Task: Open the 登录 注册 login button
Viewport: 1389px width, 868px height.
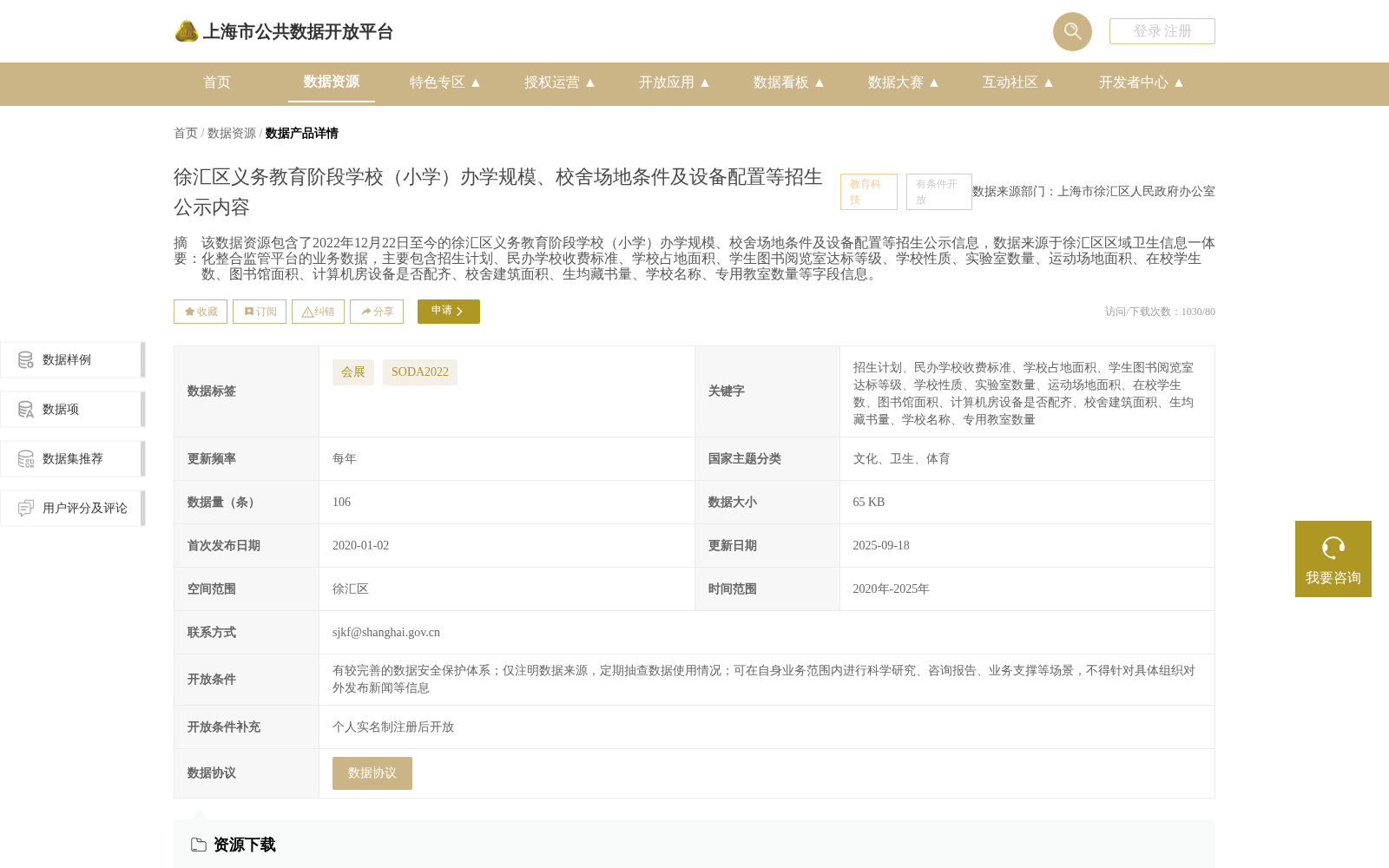Action: (x=1162, y=31)
